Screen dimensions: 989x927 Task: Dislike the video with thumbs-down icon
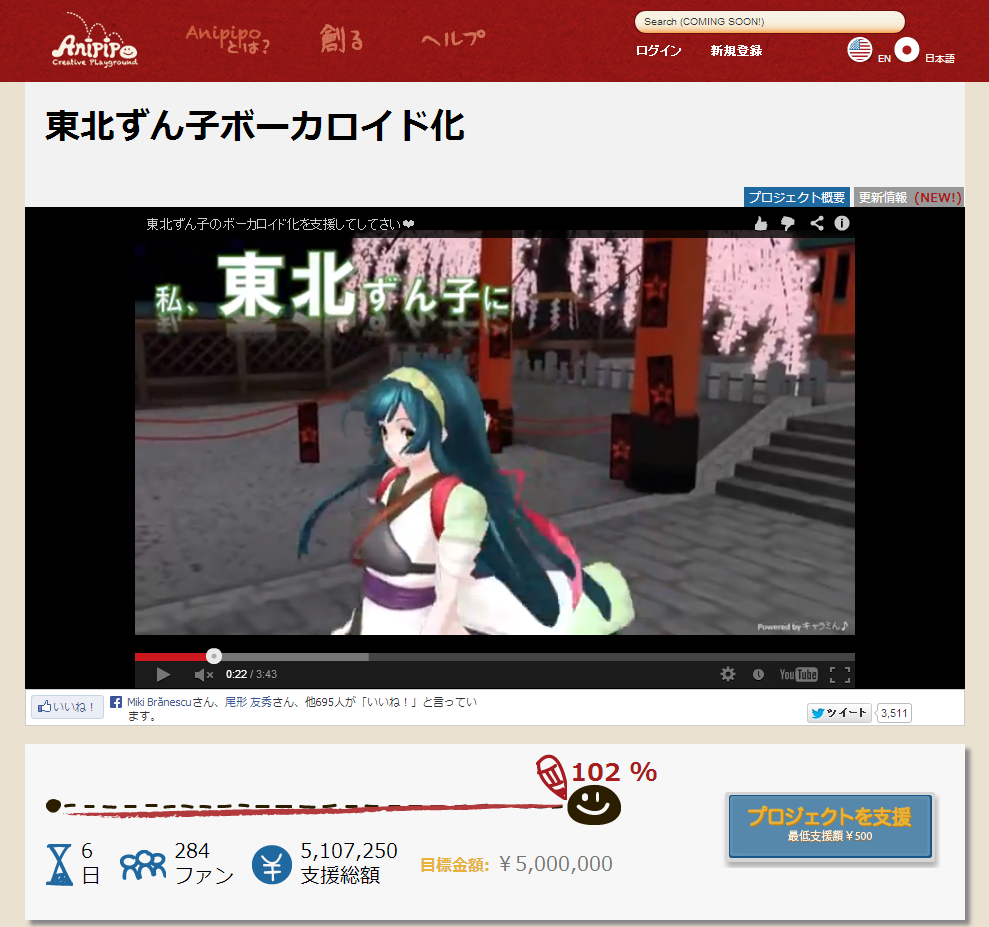788,223
